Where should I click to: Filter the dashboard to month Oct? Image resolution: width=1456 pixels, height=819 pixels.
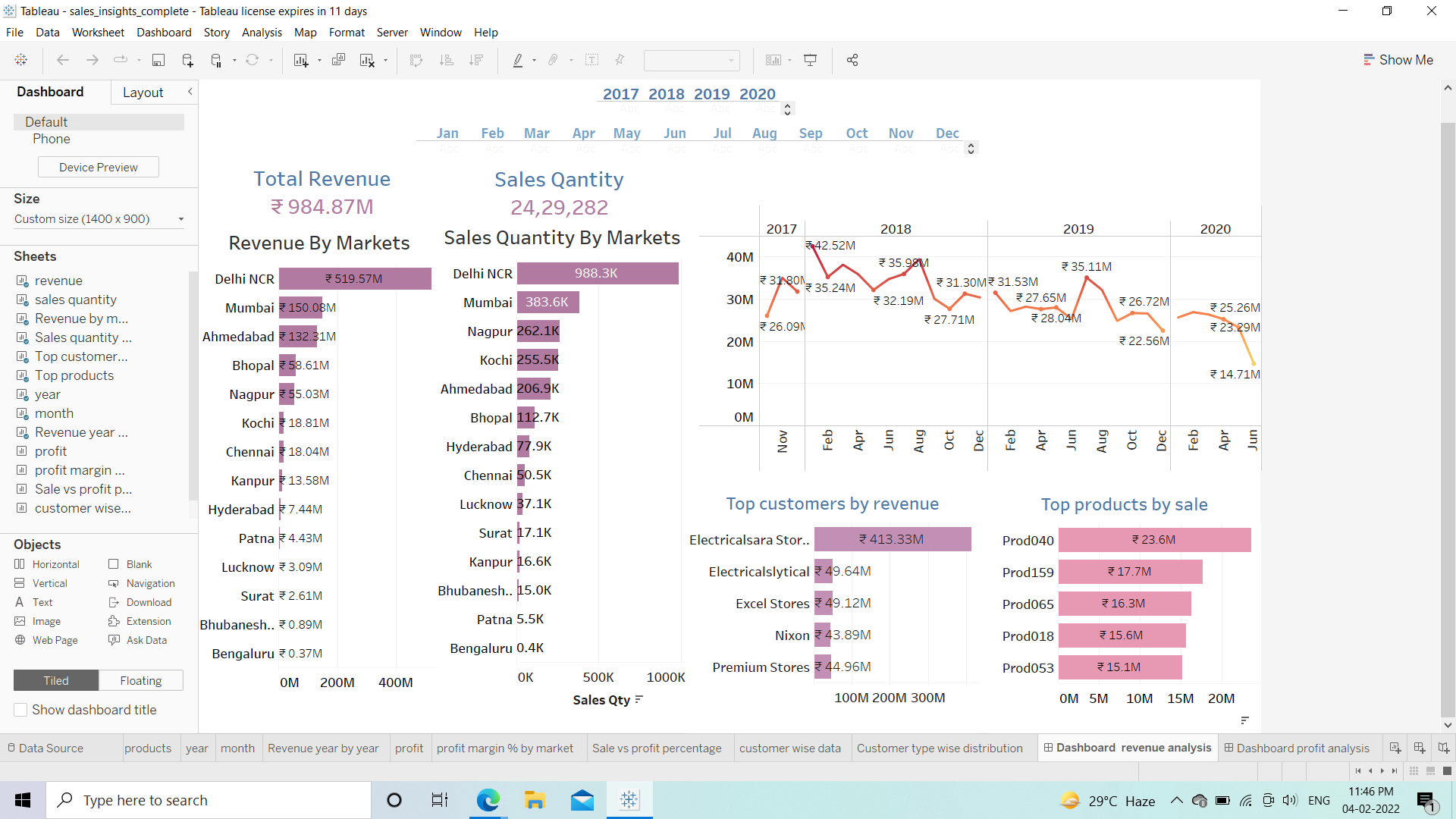pos(857,133)
